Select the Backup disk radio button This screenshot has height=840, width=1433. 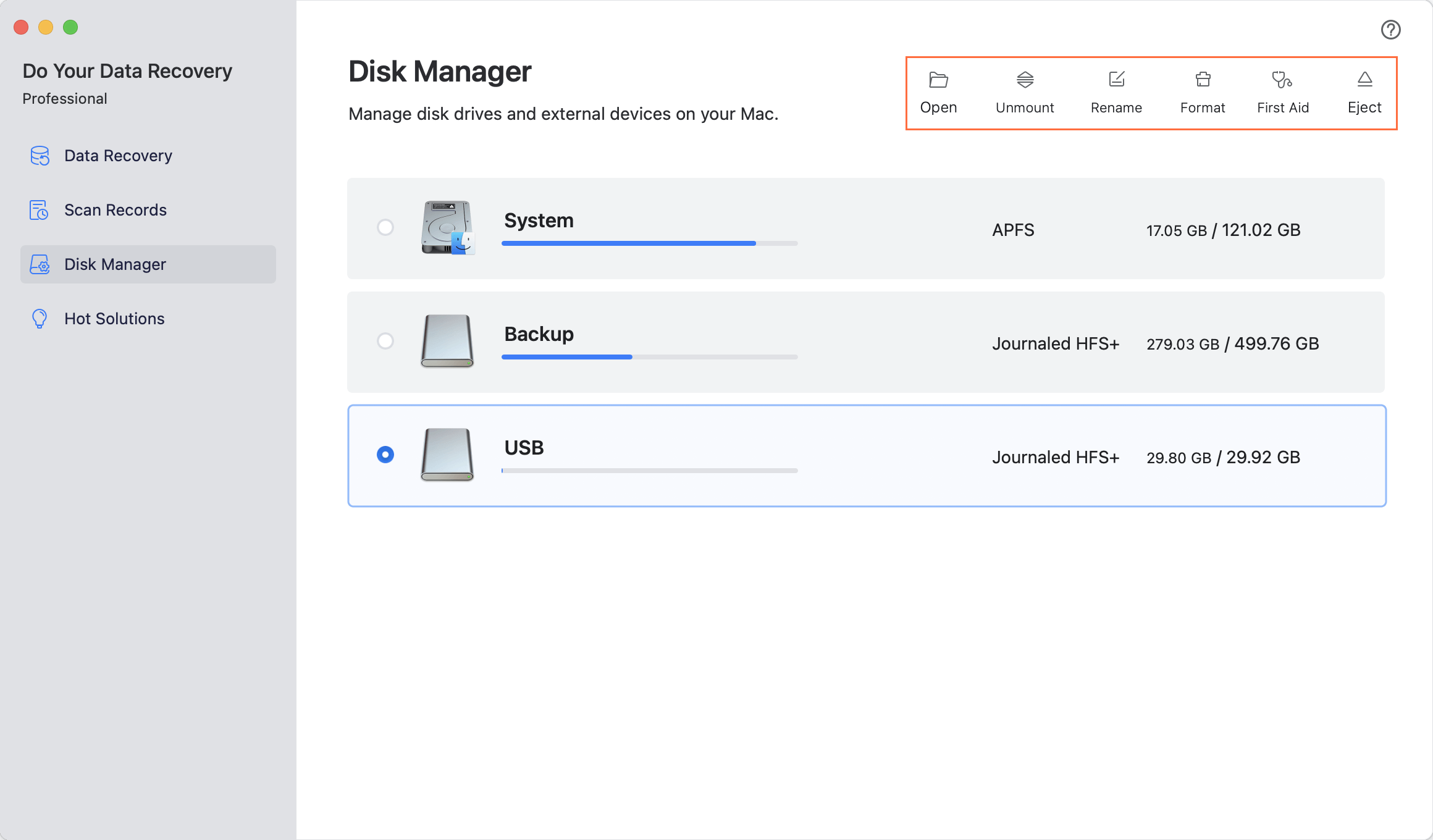pyautogui.click(x=385, y=341)
